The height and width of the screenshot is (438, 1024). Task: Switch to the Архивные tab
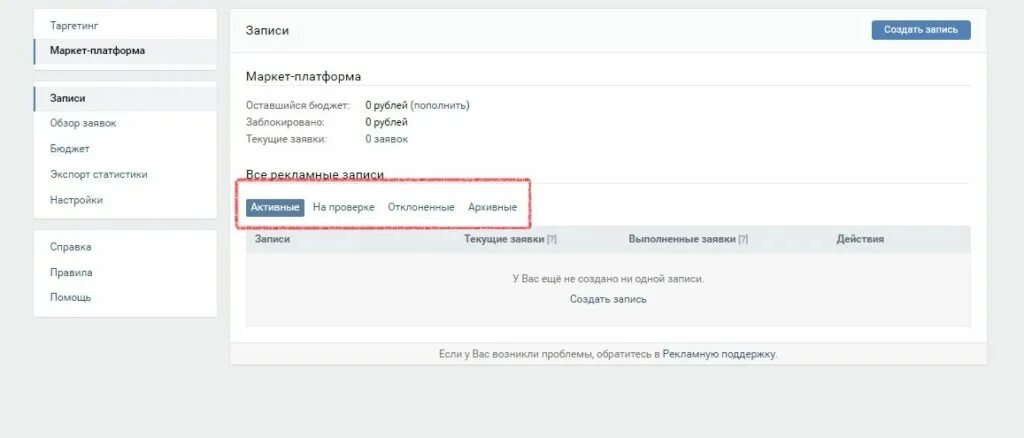[x=492, y=208]
